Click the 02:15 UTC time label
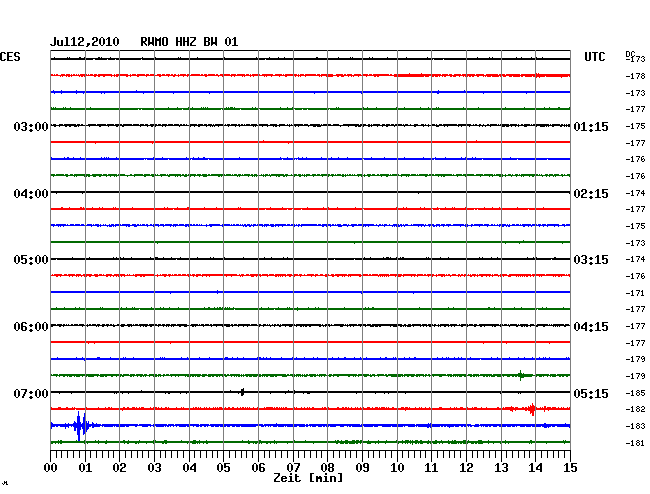This screenshot has height=494, width=650. pos(591,194)
